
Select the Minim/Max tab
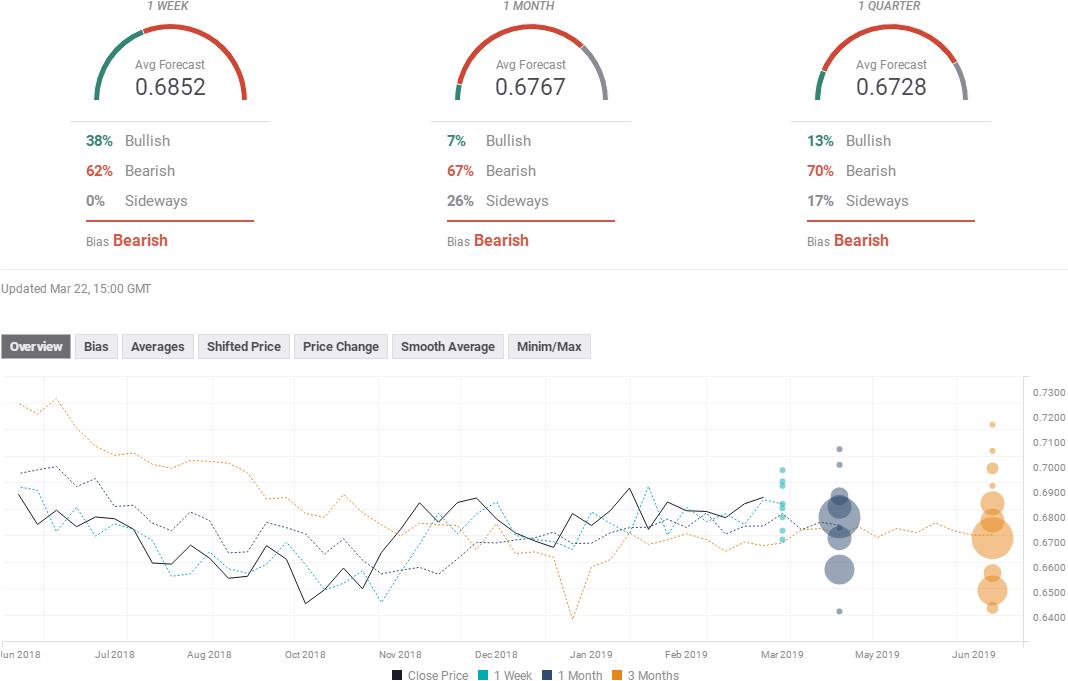[x=549, y=347]
